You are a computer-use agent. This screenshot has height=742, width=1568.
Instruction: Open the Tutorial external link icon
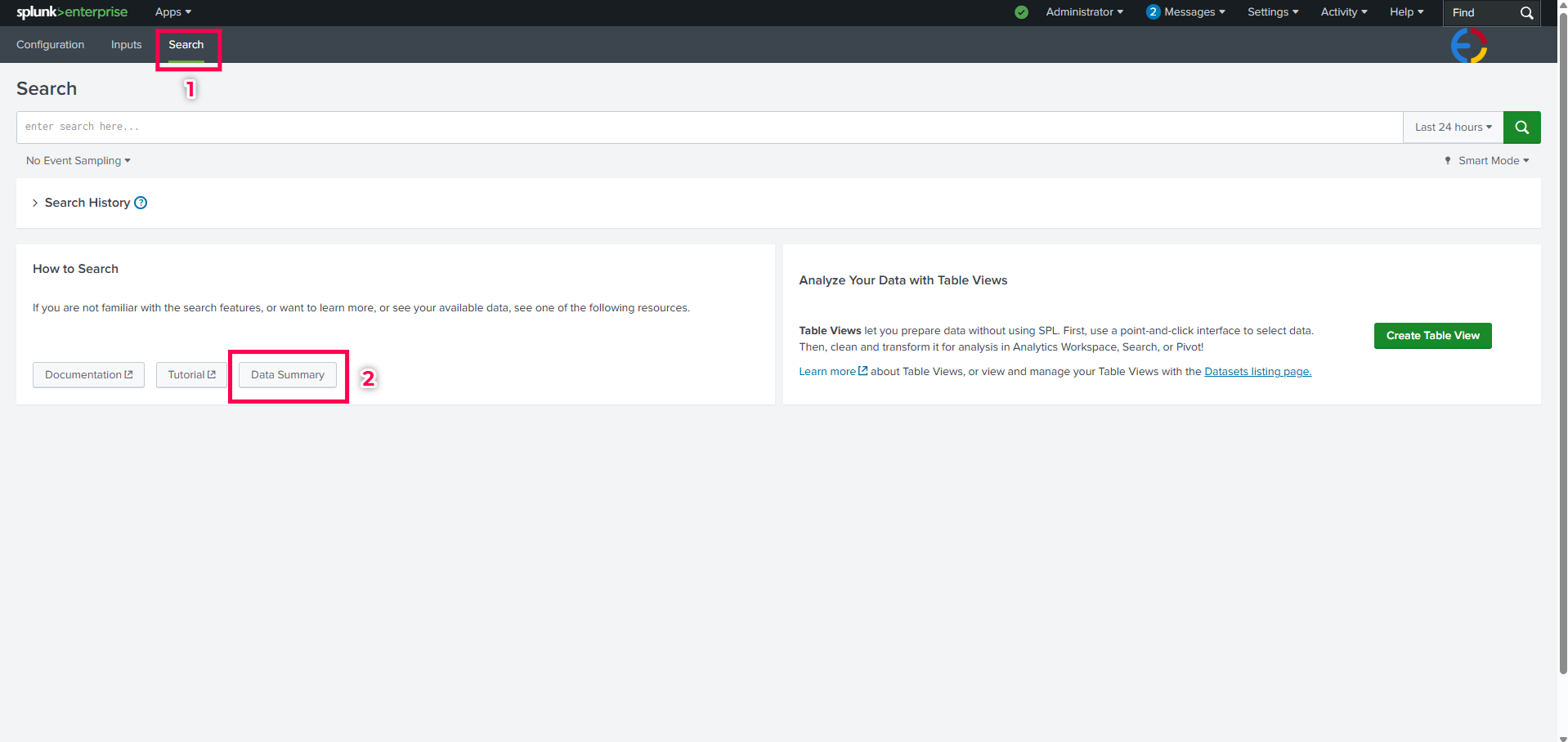pyautogui.click(x=211, y=374)
